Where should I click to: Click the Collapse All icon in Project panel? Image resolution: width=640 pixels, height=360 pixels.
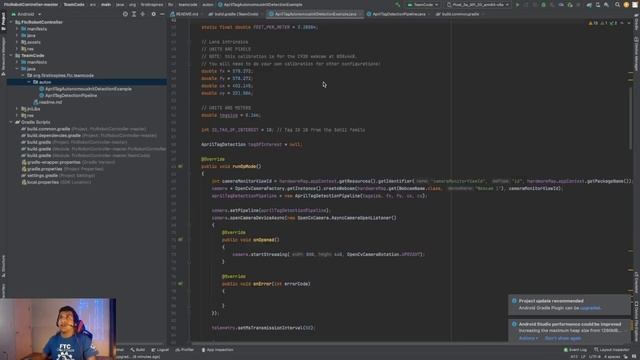142,14
